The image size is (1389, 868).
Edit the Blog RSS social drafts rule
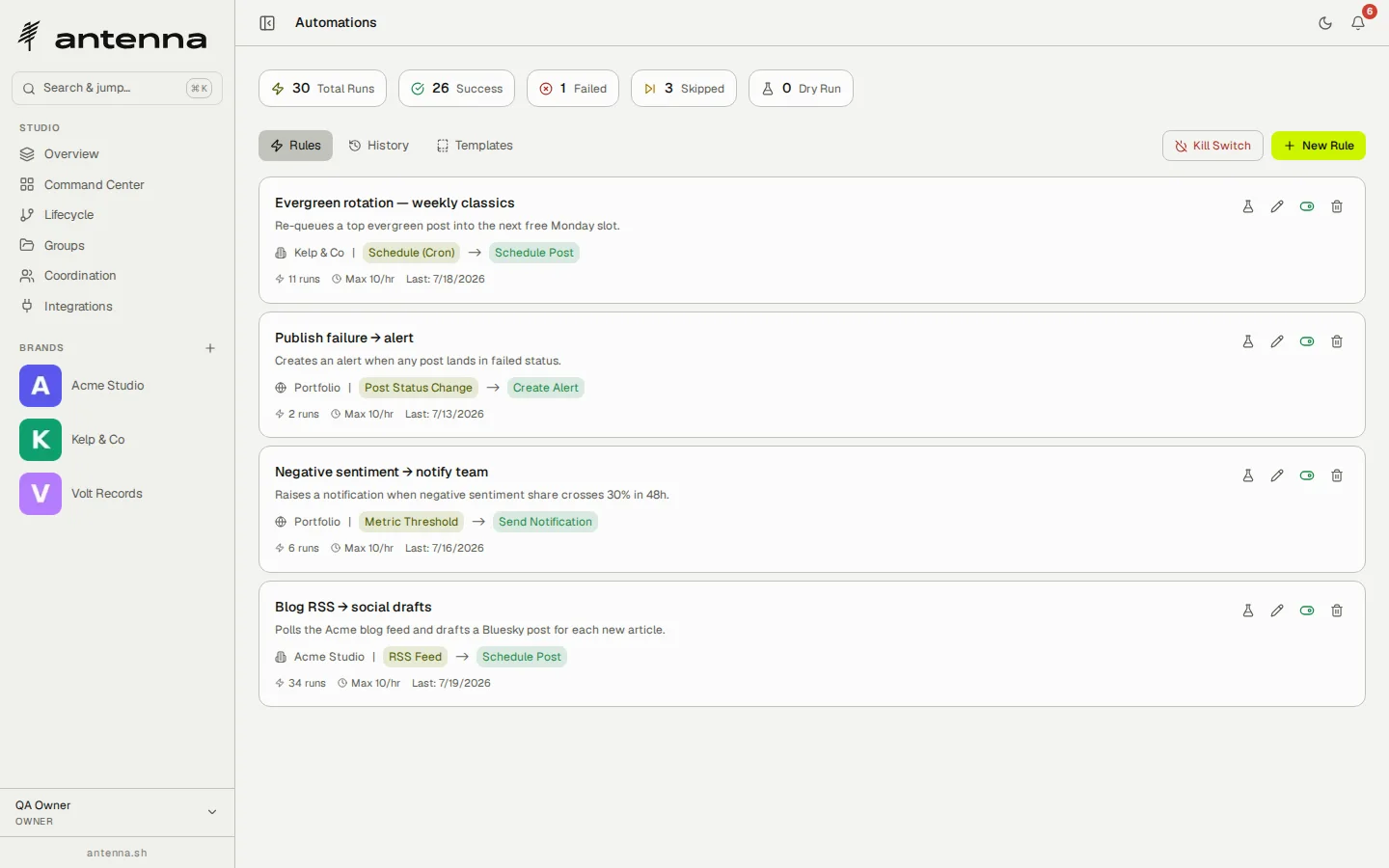pos(1277,610)
